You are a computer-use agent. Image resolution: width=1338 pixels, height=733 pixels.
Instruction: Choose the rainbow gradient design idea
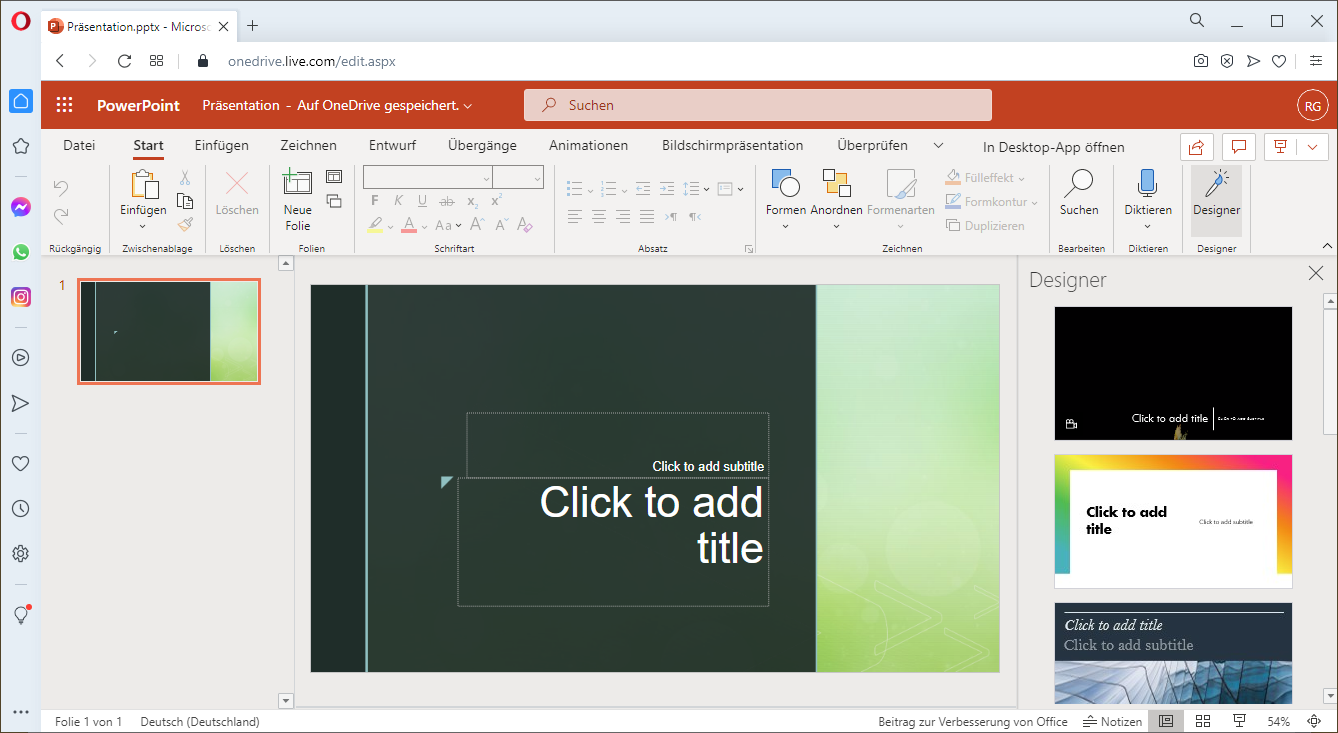(x=1173, y=521)
